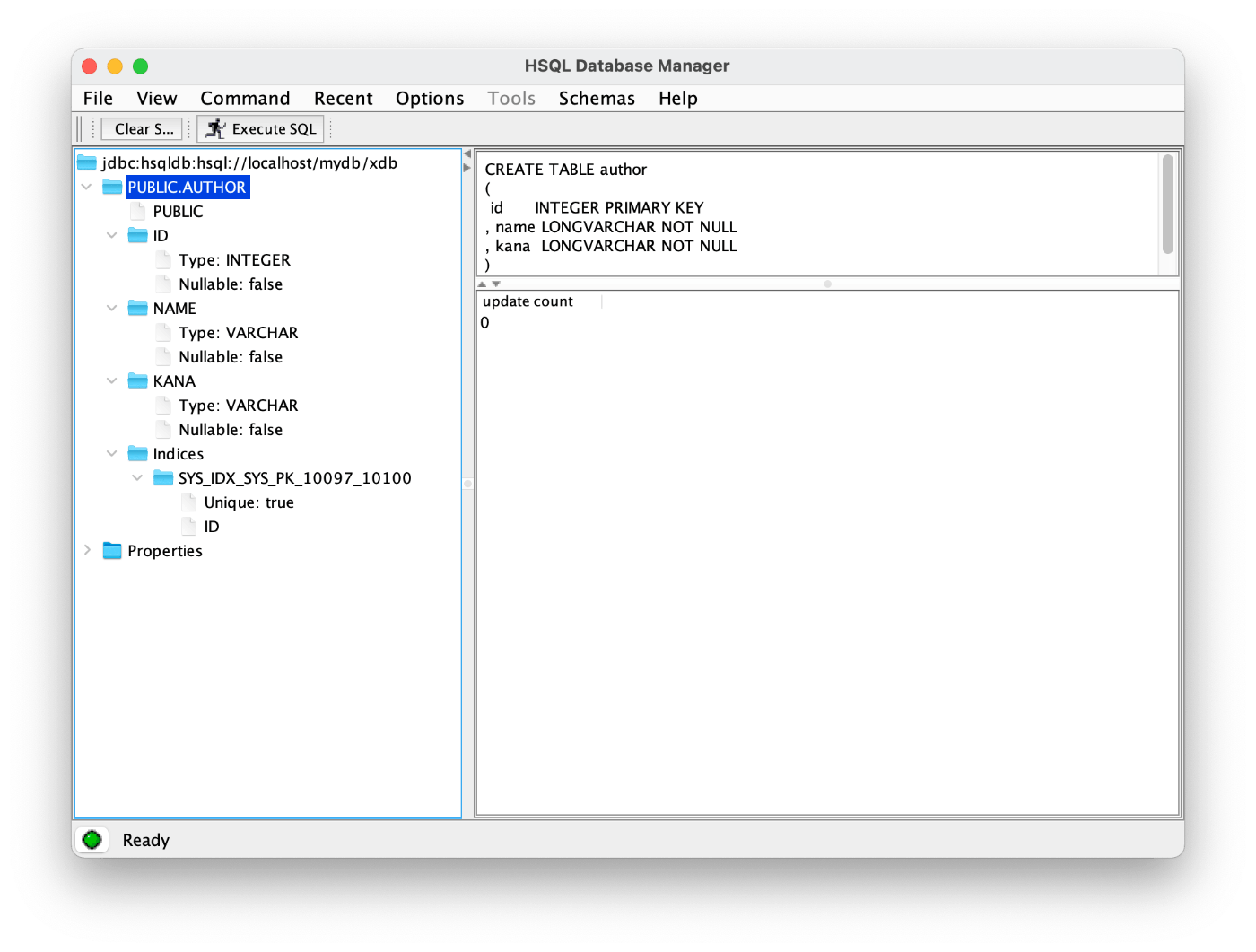Select the jdbc:hsqldb:hsql://localhost/mydb/xdb root

249,162
